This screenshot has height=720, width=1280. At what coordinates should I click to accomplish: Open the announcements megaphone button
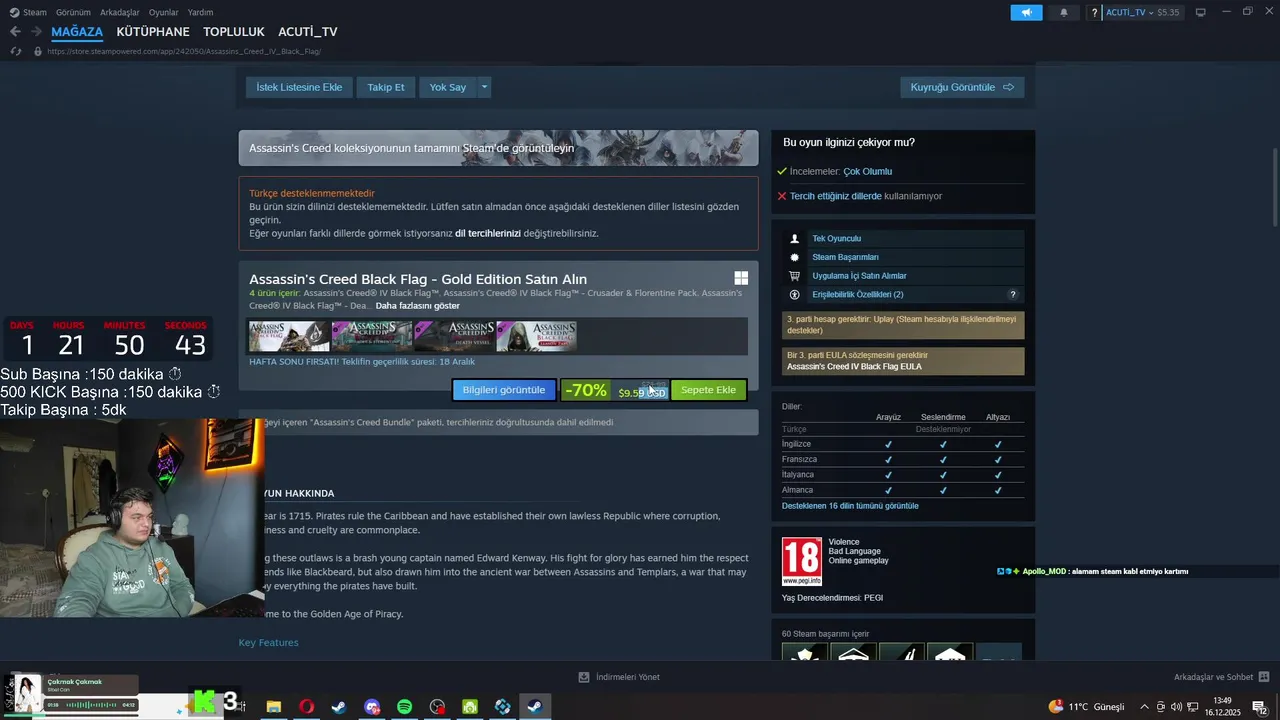1026,12
